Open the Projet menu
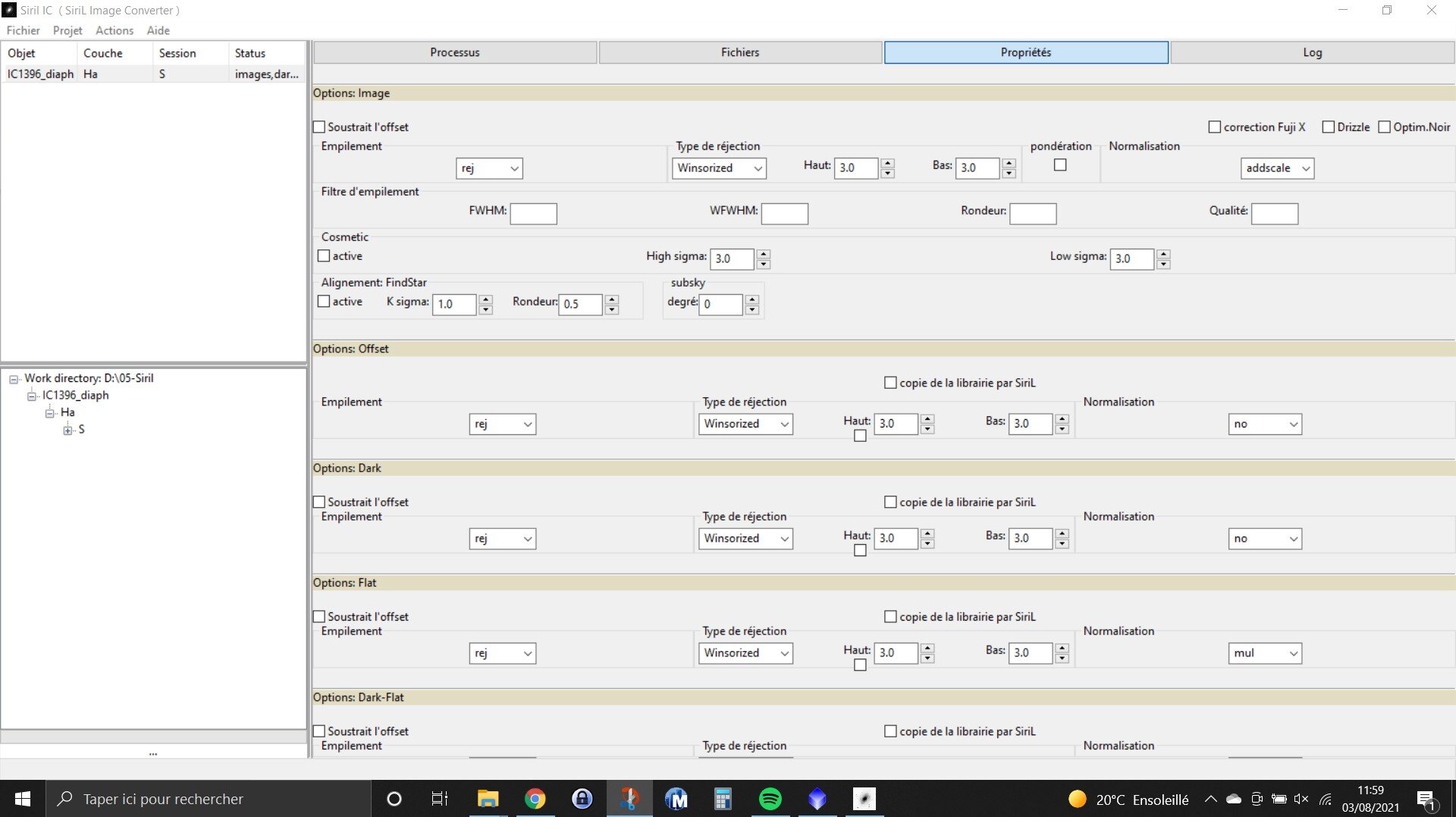 point(67,30)
